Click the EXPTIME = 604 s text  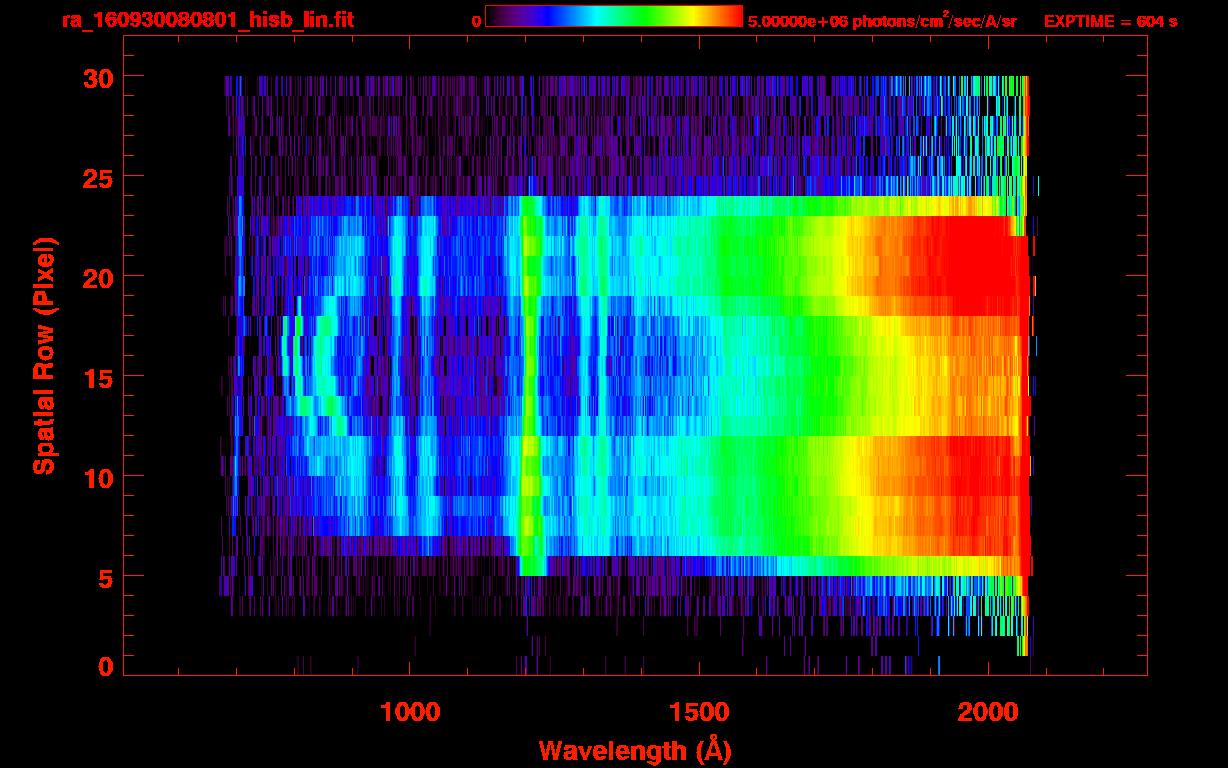coord(1110,21)
